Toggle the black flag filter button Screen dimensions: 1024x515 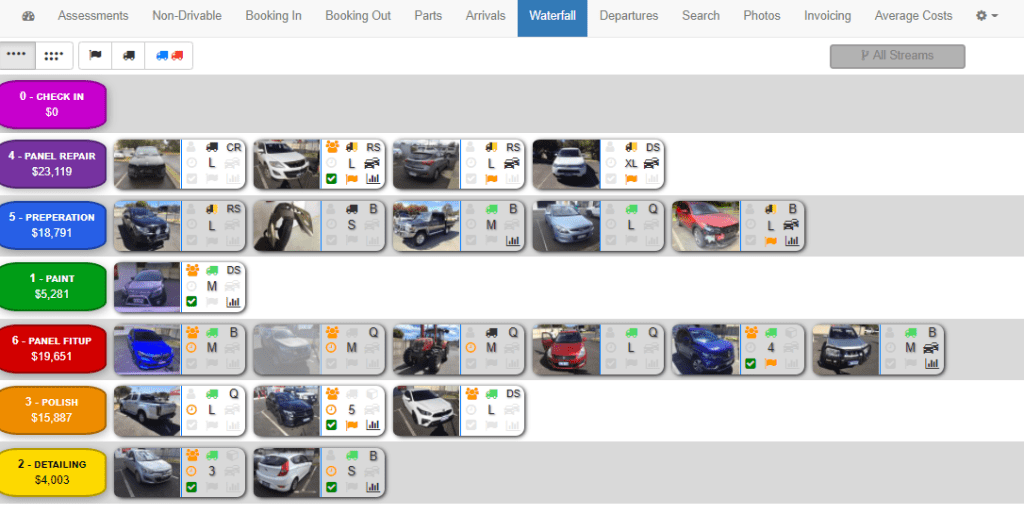tap(95, 55)
